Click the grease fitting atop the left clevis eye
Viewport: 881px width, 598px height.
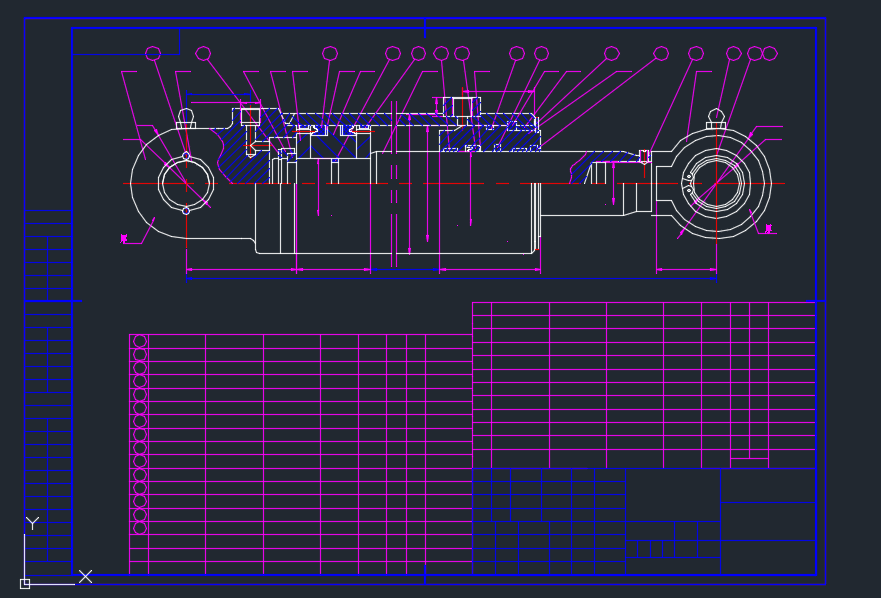186,118
